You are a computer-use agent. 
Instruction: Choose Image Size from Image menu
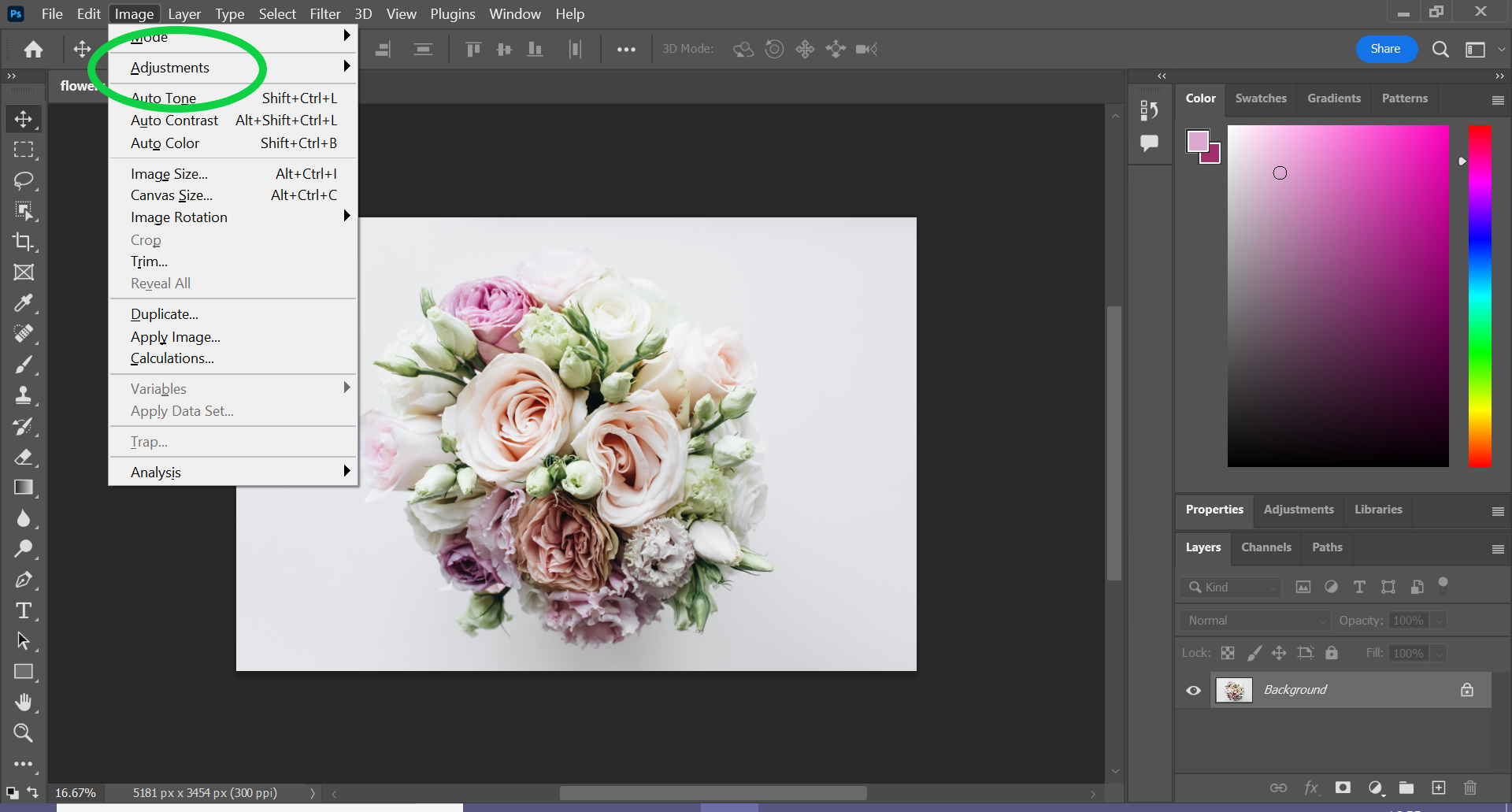(x=233, y=174)
